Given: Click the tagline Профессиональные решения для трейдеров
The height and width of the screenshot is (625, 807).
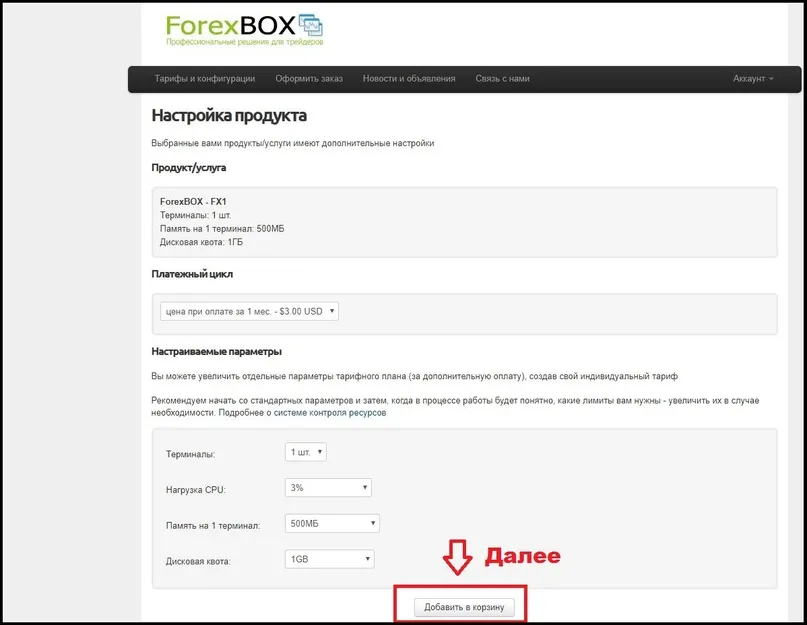Looking at the screenshot, I should (x=244, y=42).
